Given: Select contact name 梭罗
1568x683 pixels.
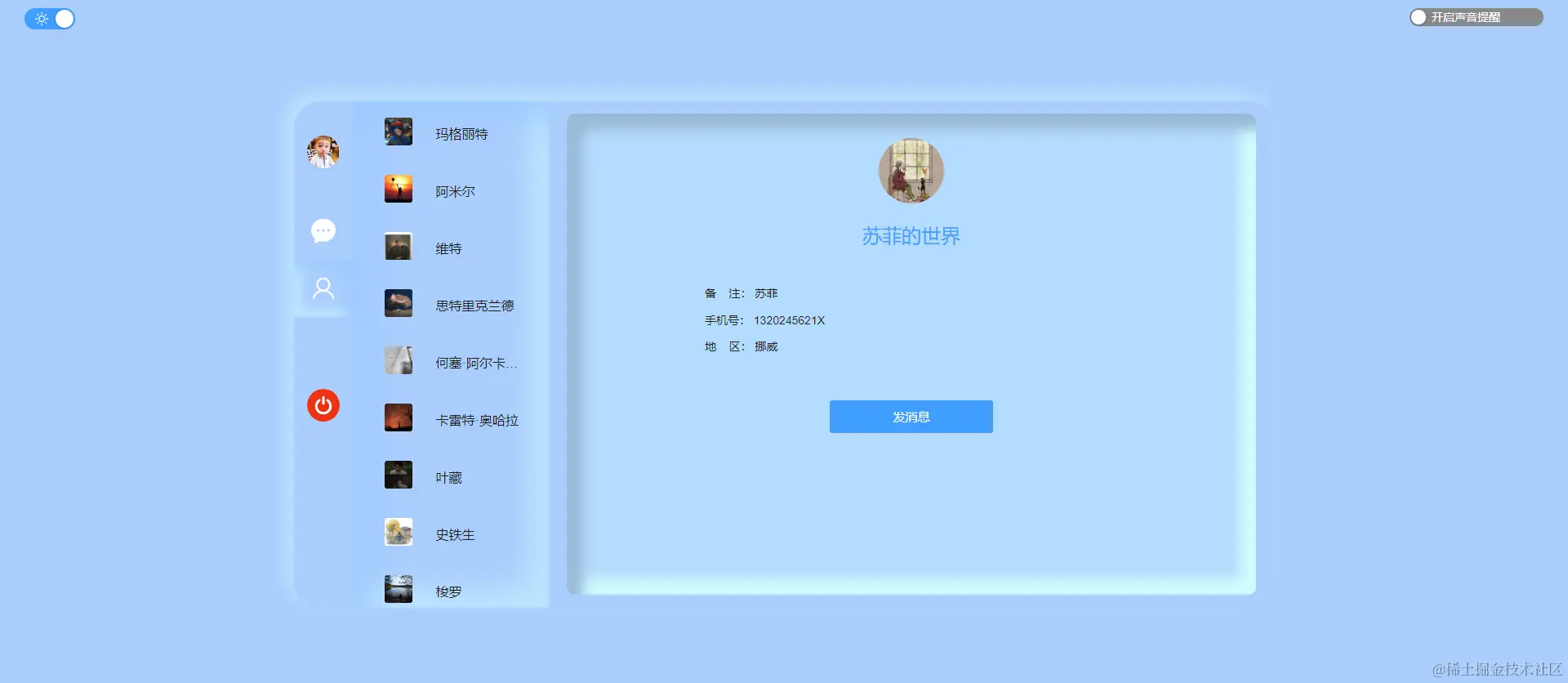Looking at the screenshot, I should (x=448, y=591).
